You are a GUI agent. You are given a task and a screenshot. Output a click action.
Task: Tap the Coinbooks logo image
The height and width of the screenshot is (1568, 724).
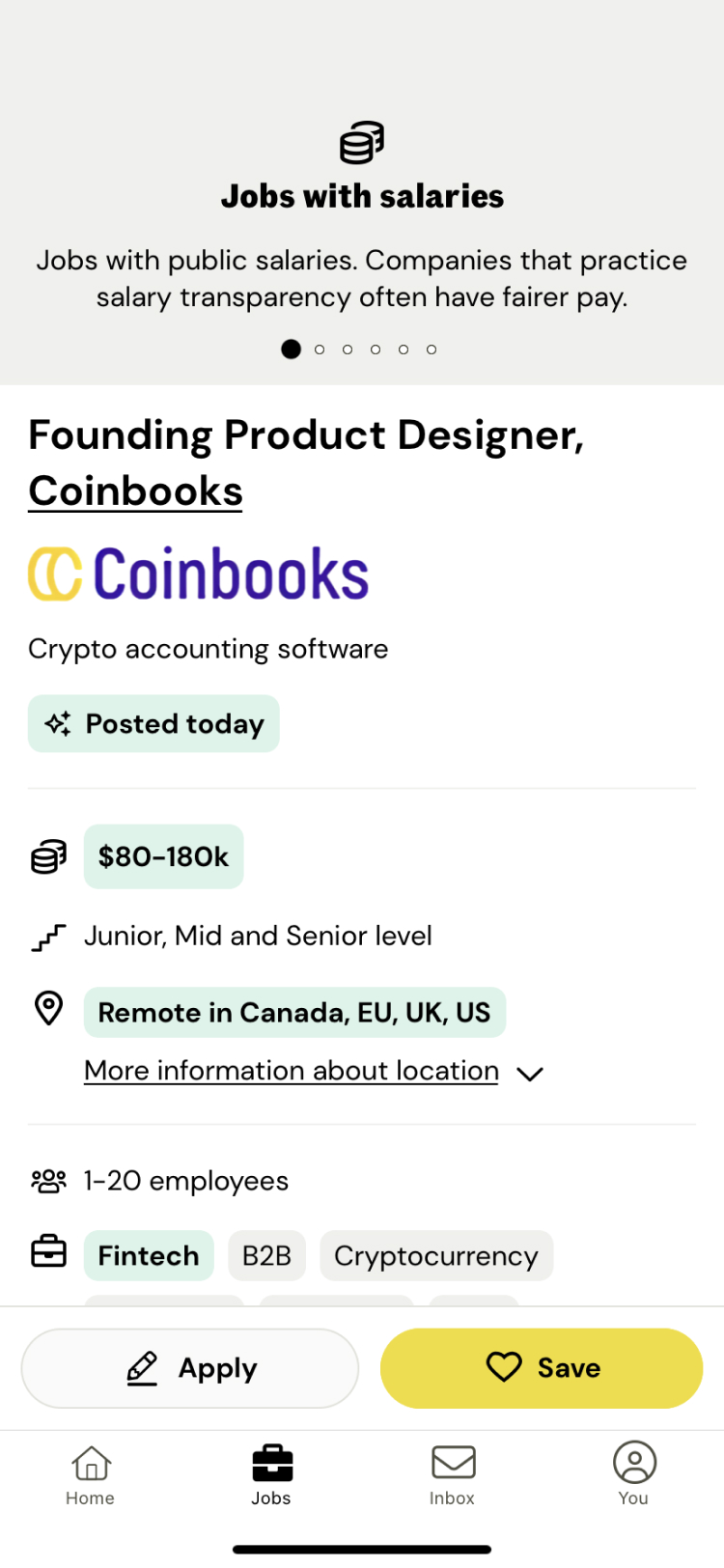[199, 574]
